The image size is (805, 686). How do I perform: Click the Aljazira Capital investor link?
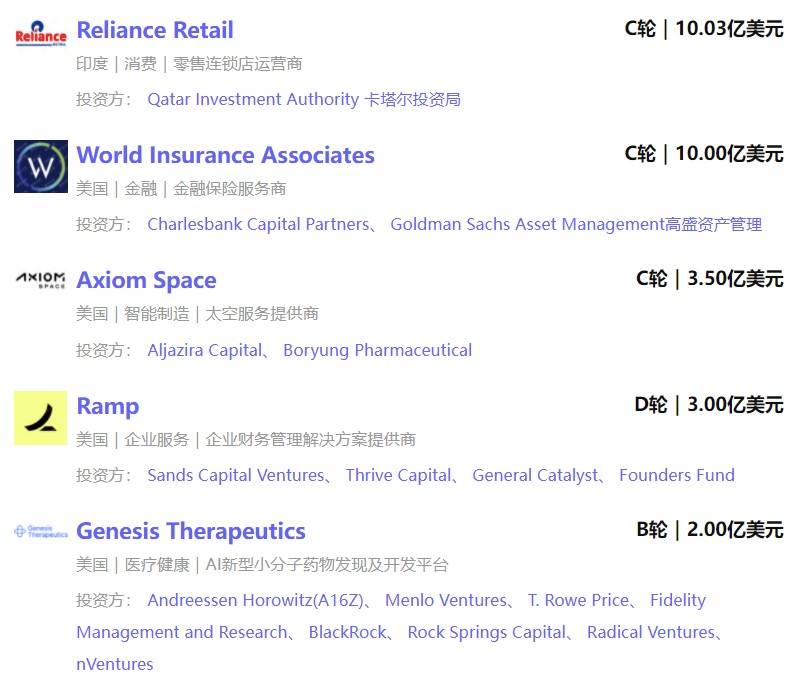[x=204, y=350]
